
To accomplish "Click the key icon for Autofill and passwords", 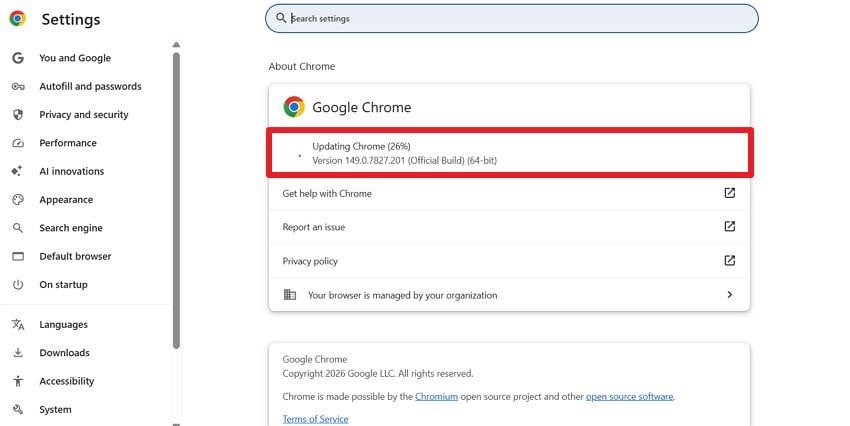I will tap(18, 86).
